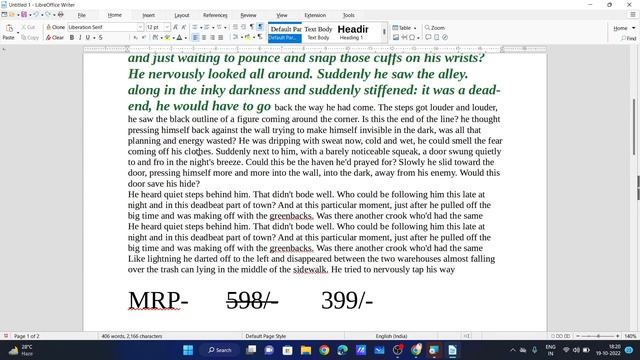The image size is (640, 360).
Task: Insert a comment with the speech bubble icon
Action: (428, 38)
